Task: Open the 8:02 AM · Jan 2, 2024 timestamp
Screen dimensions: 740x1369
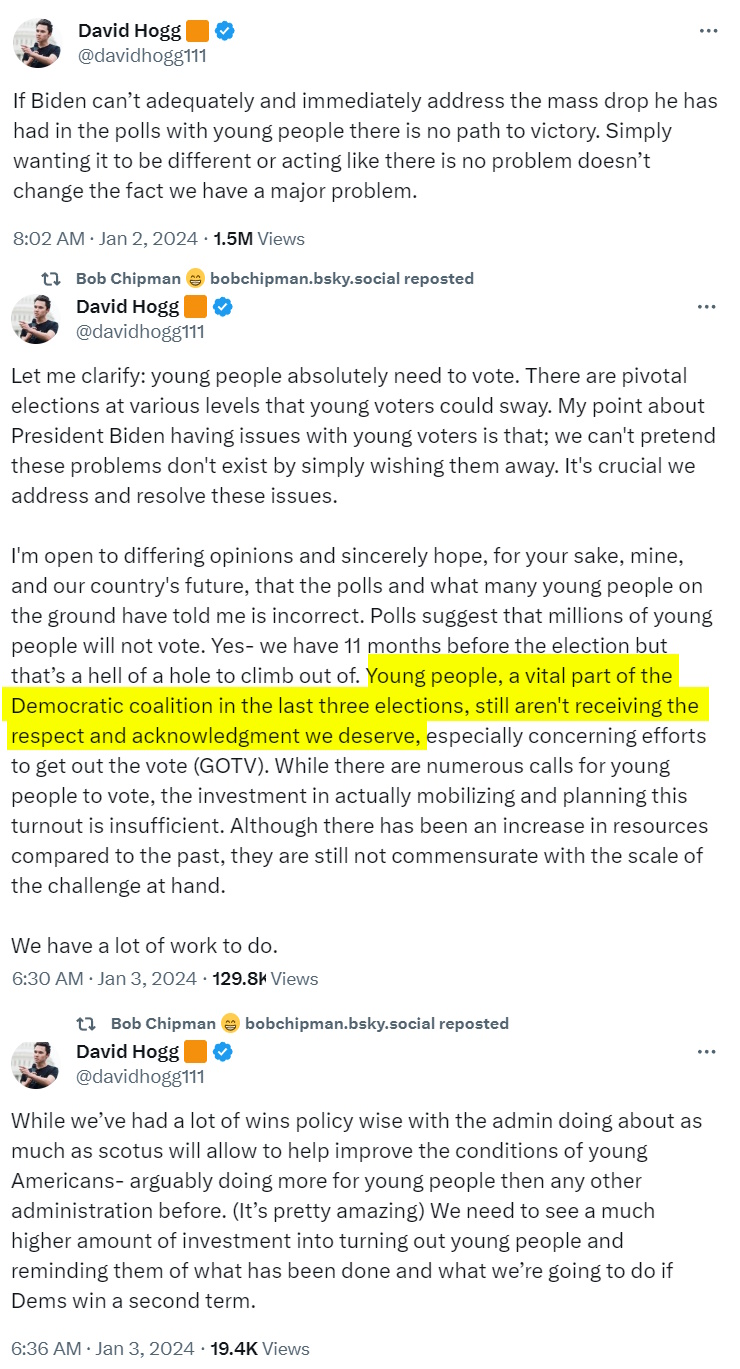Action: click(105, 239)
